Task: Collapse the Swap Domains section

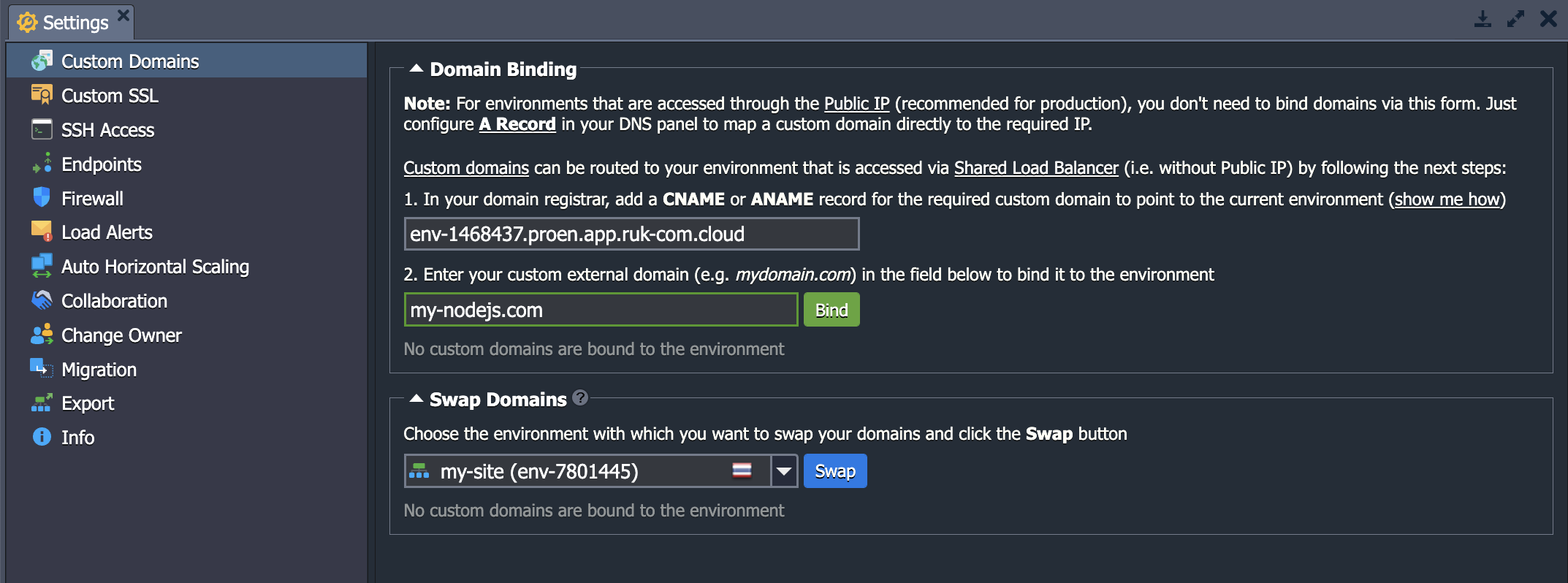Action: click(x=416, y=399)
